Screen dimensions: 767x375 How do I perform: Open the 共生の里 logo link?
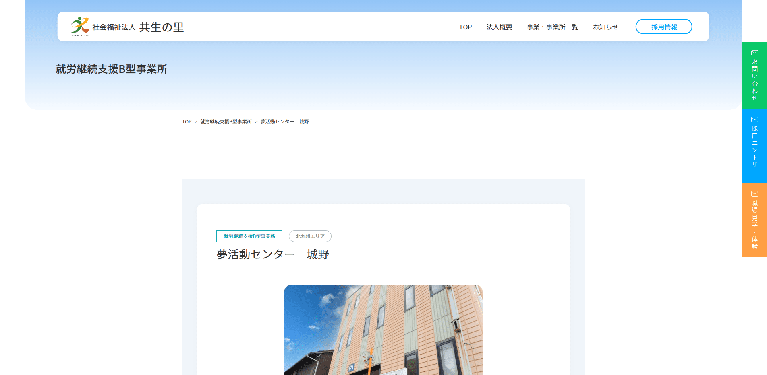[x=128, y=26]
